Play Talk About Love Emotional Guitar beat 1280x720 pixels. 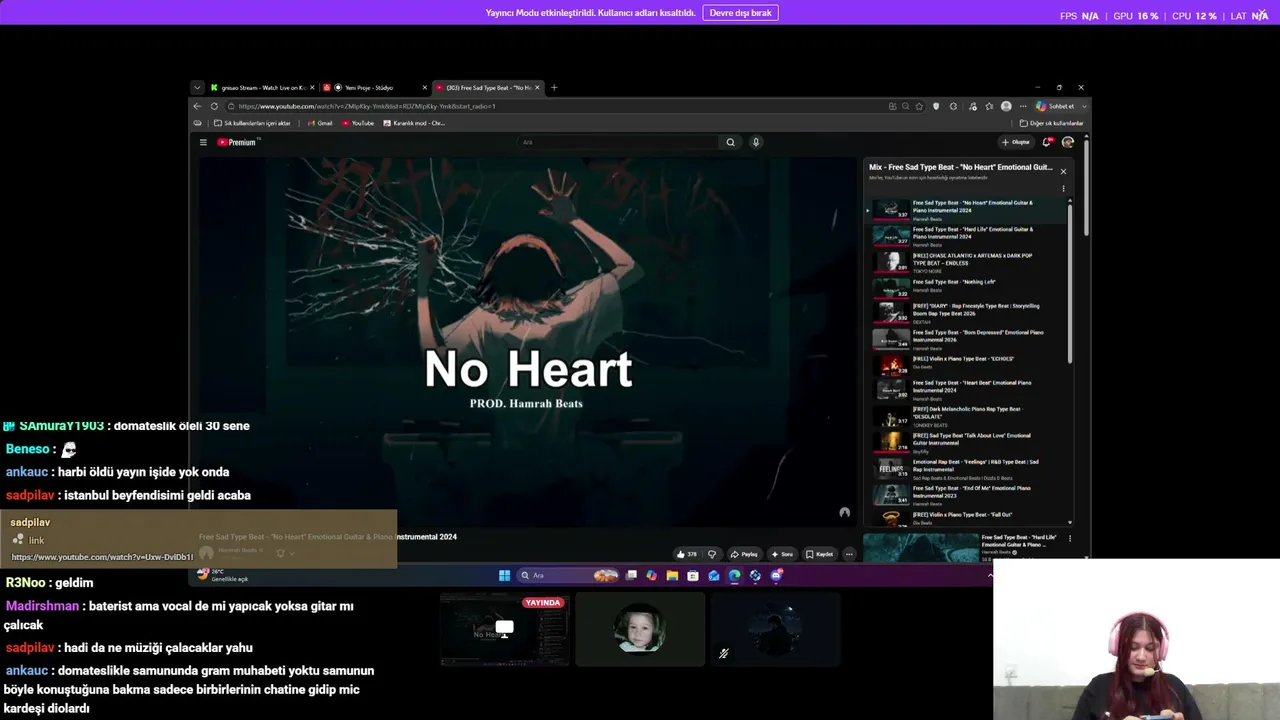tap(968, 442)
